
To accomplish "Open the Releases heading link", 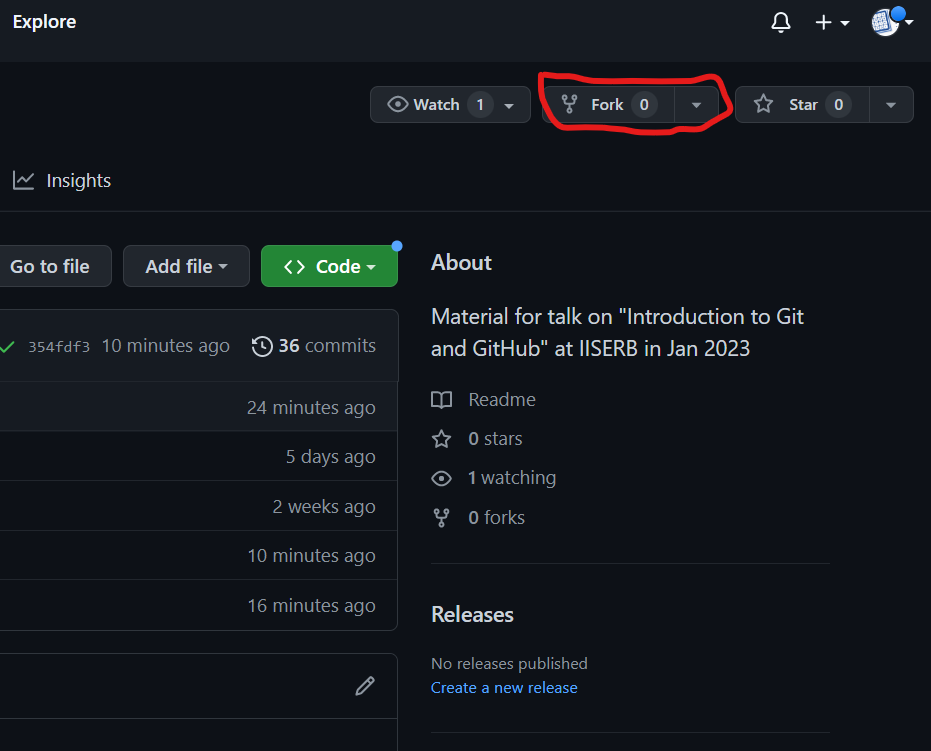I will click(473, 614).
